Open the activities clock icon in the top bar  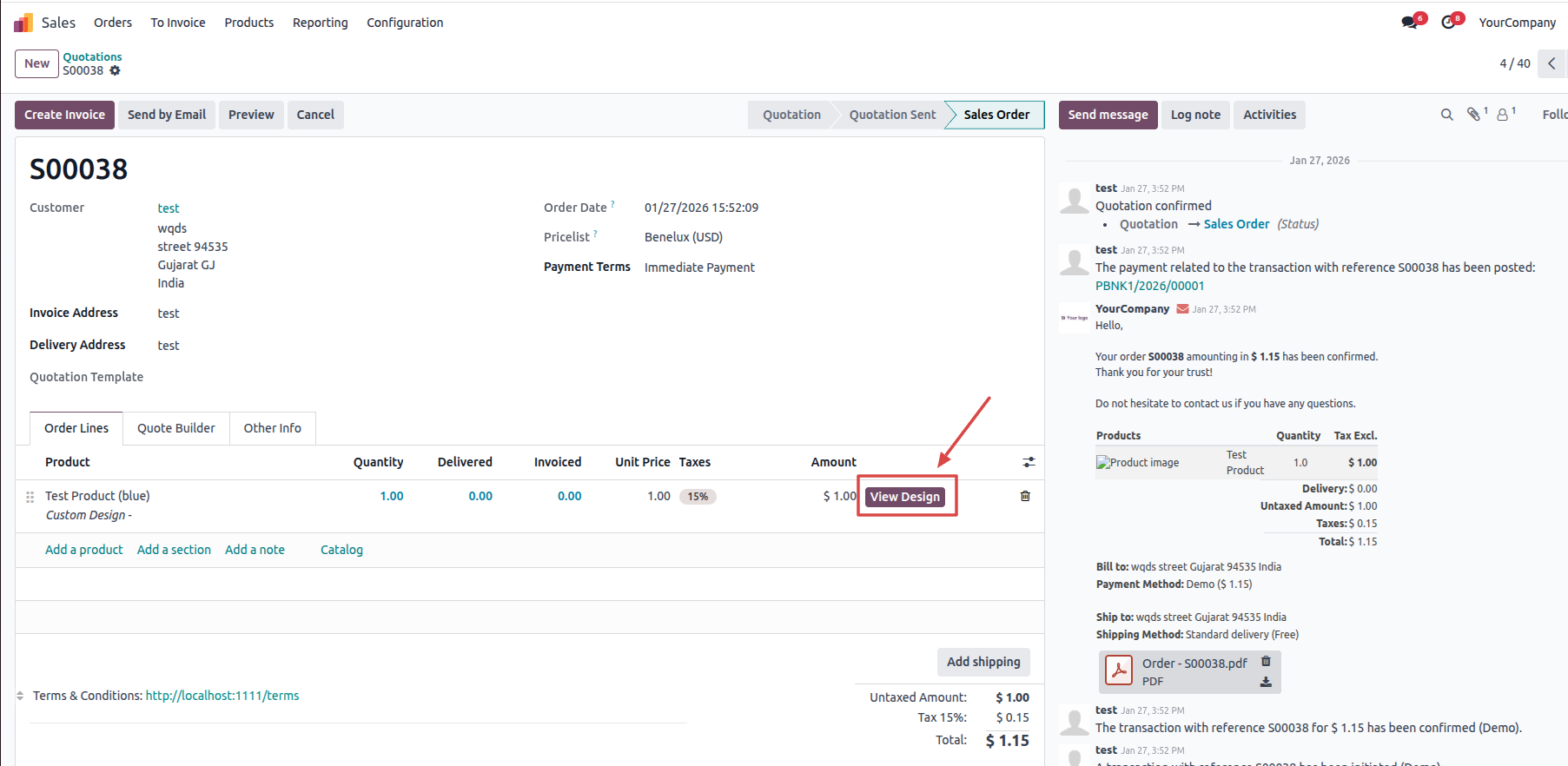point(1448,23)
